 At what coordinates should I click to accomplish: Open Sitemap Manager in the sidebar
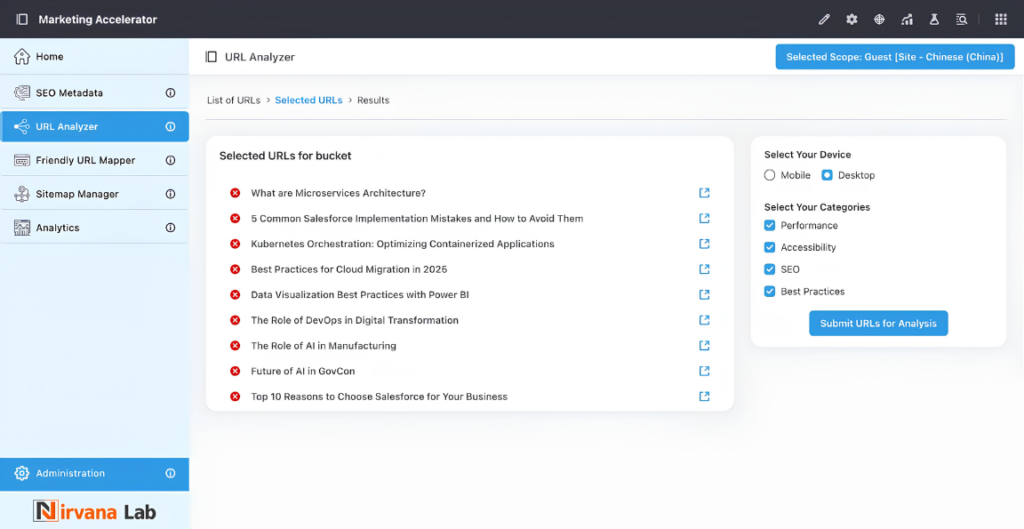coord(95,194)
